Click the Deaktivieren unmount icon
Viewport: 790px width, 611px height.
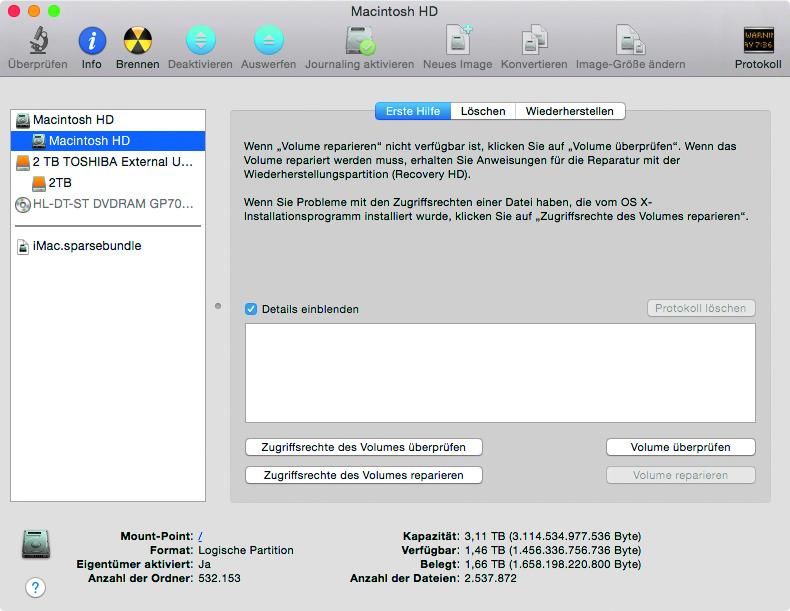pos(201,40)
